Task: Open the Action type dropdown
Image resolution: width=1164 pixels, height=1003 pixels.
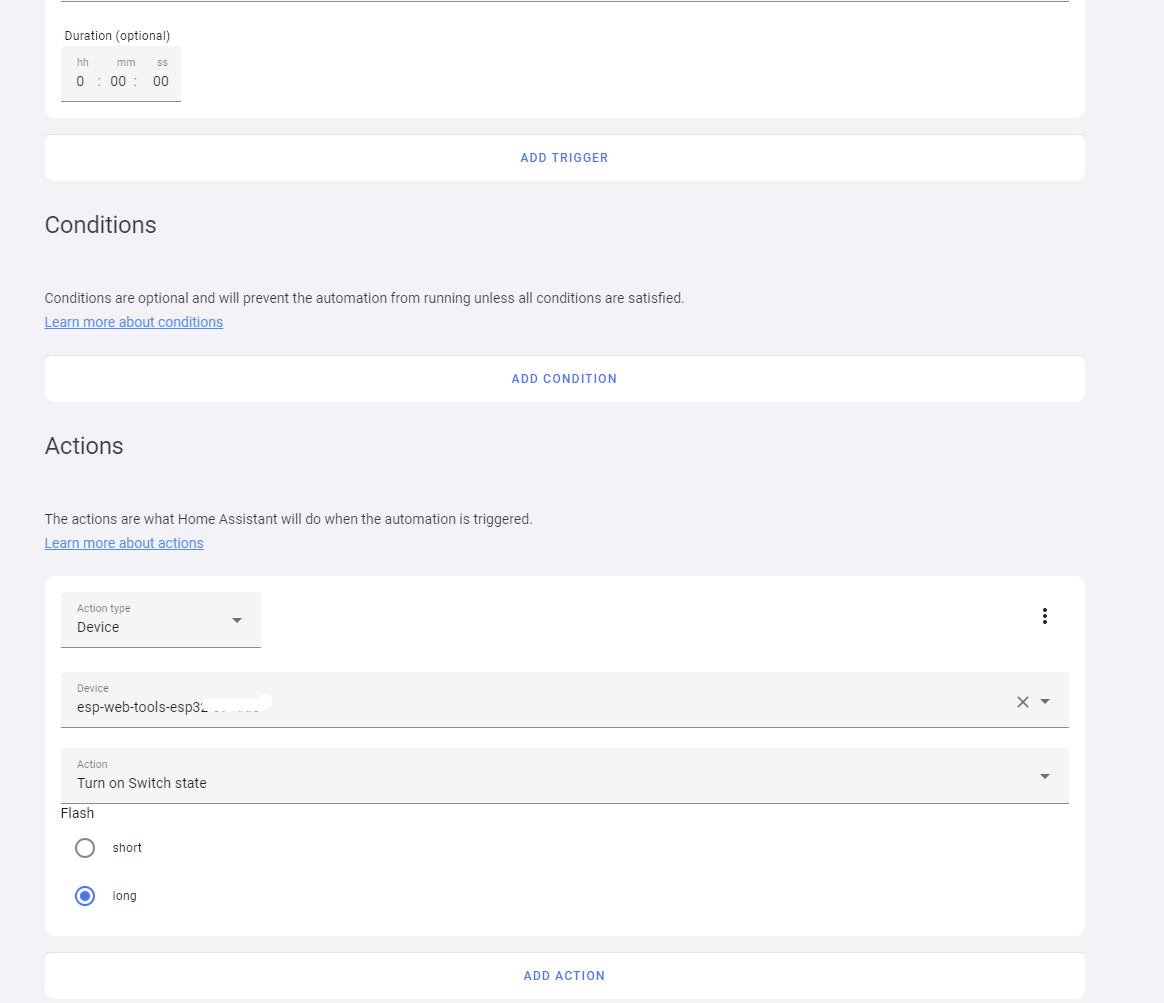Action: [160, 620]
